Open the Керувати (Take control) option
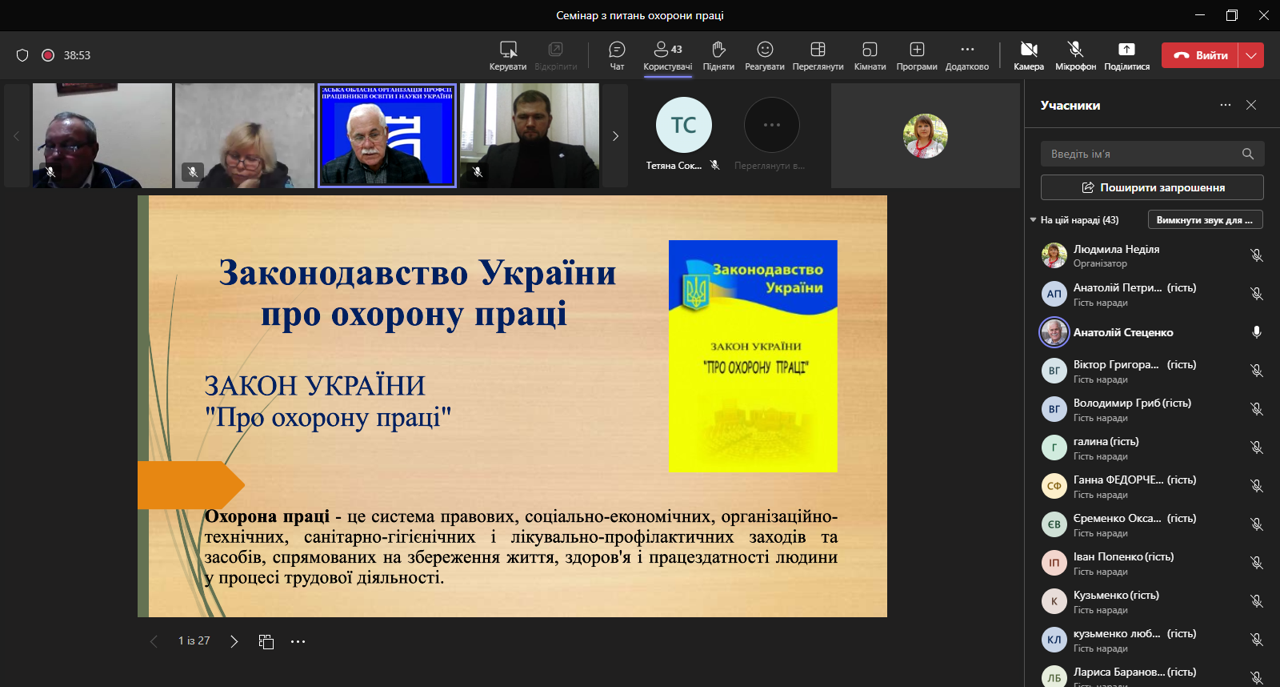This screenshot has height=687, width=1280. (508, 55)
